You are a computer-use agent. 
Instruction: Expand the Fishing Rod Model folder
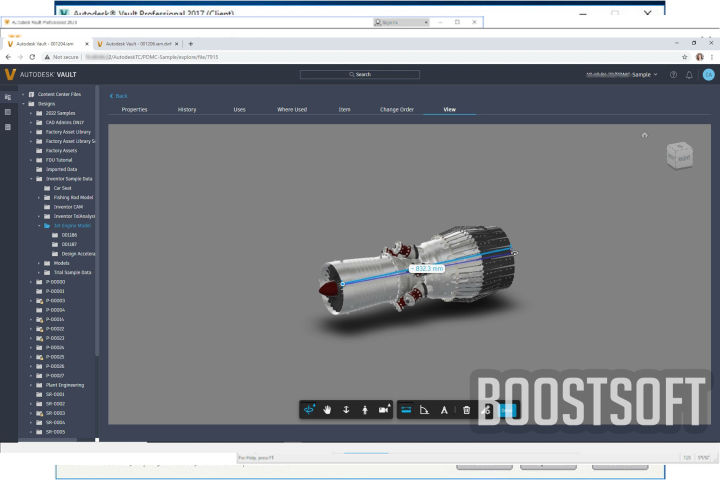(x=39, y=198)
